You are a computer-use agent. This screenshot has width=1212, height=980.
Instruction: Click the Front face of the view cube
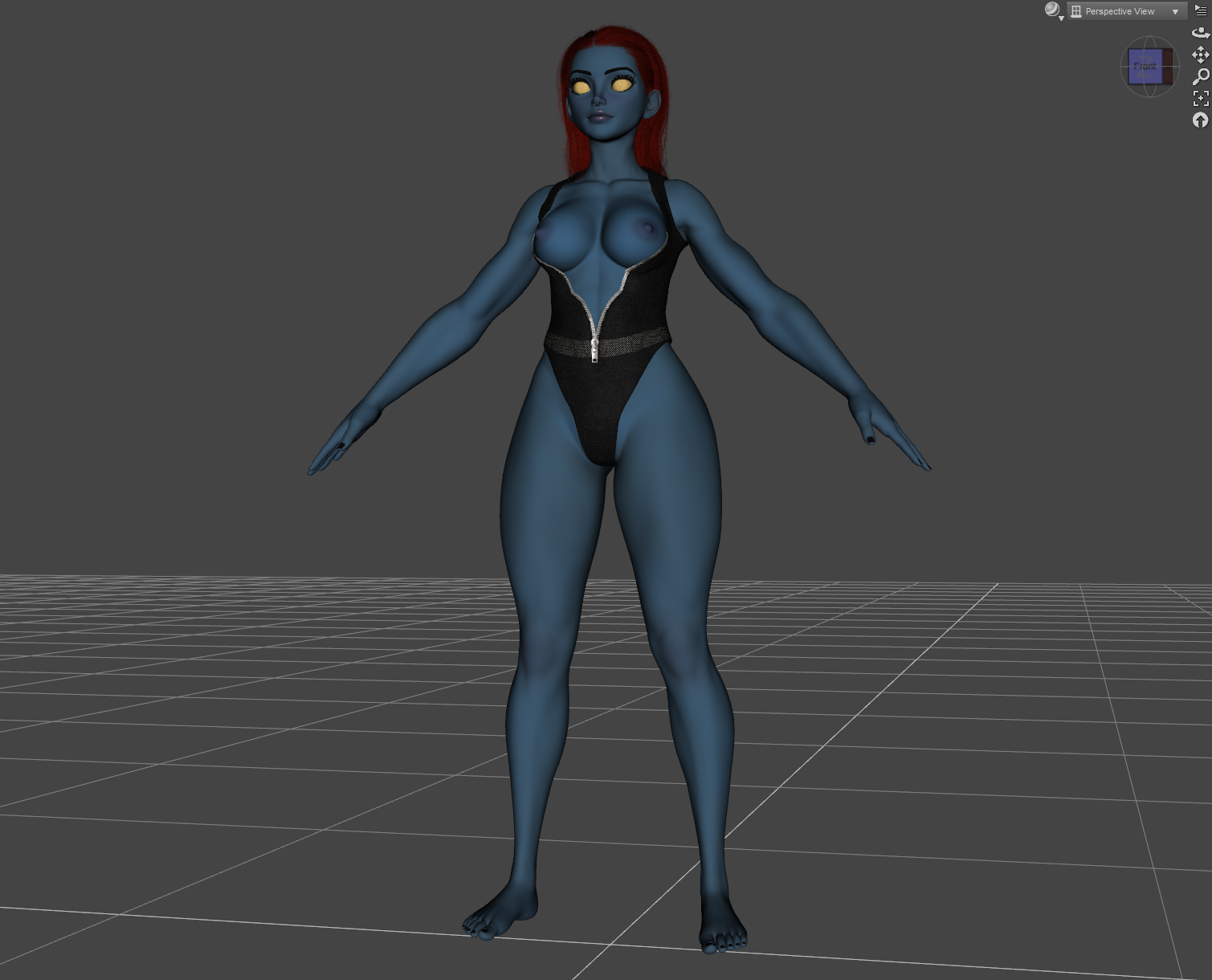tap(1145, 67)
